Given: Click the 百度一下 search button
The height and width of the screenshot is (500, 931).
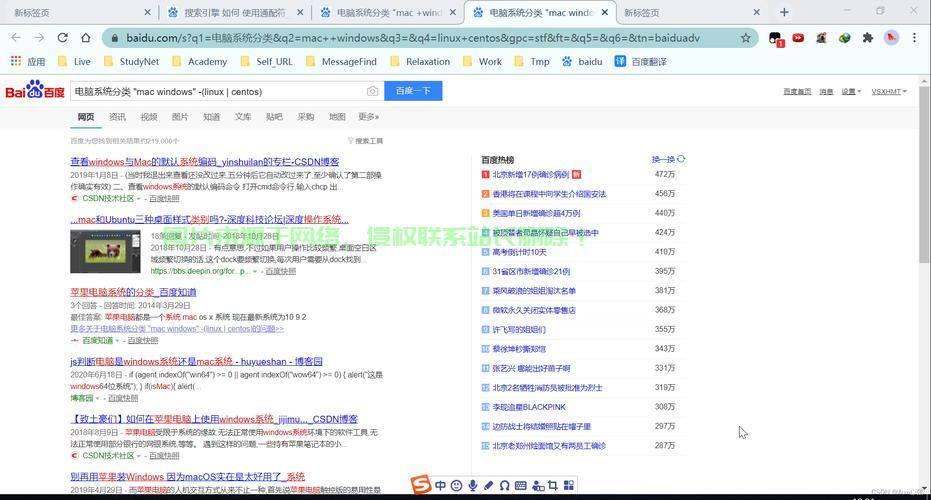Looking at the screenshot, I should [x=413, y=91].
